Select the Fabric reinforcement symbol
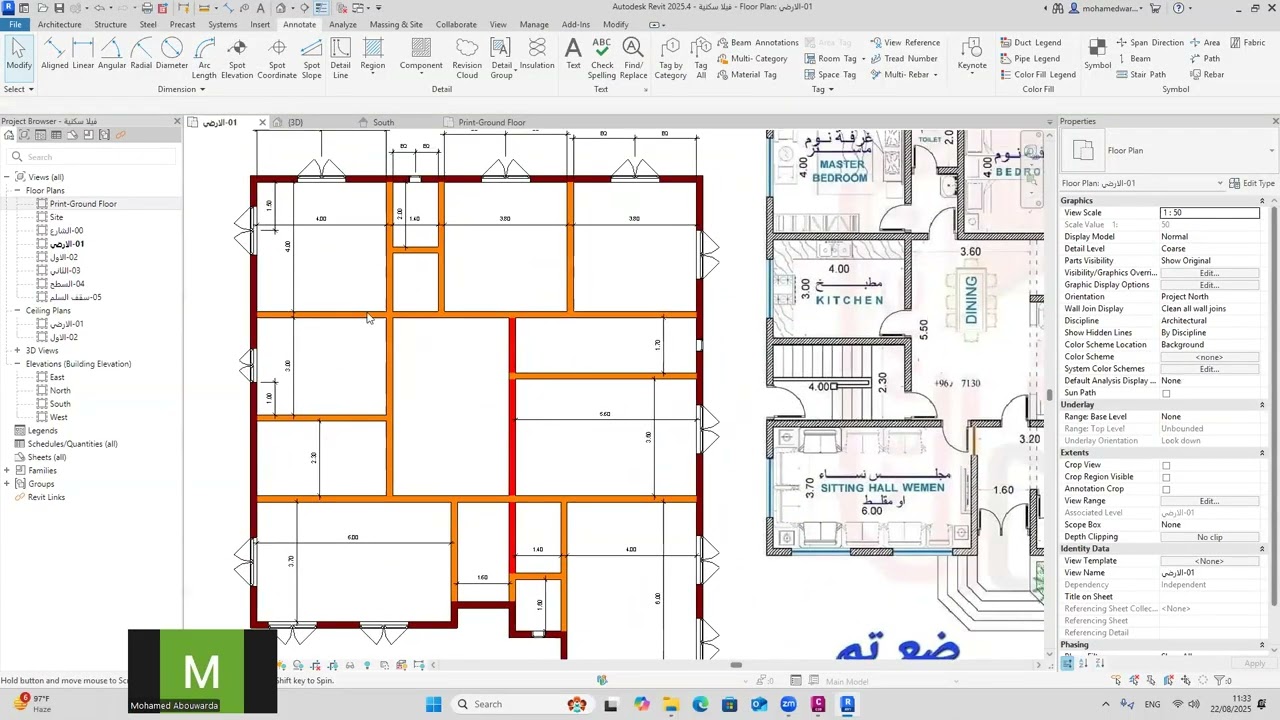Image resolution: width=1280 pixels, height=720 pixels. pos(1246,43)
